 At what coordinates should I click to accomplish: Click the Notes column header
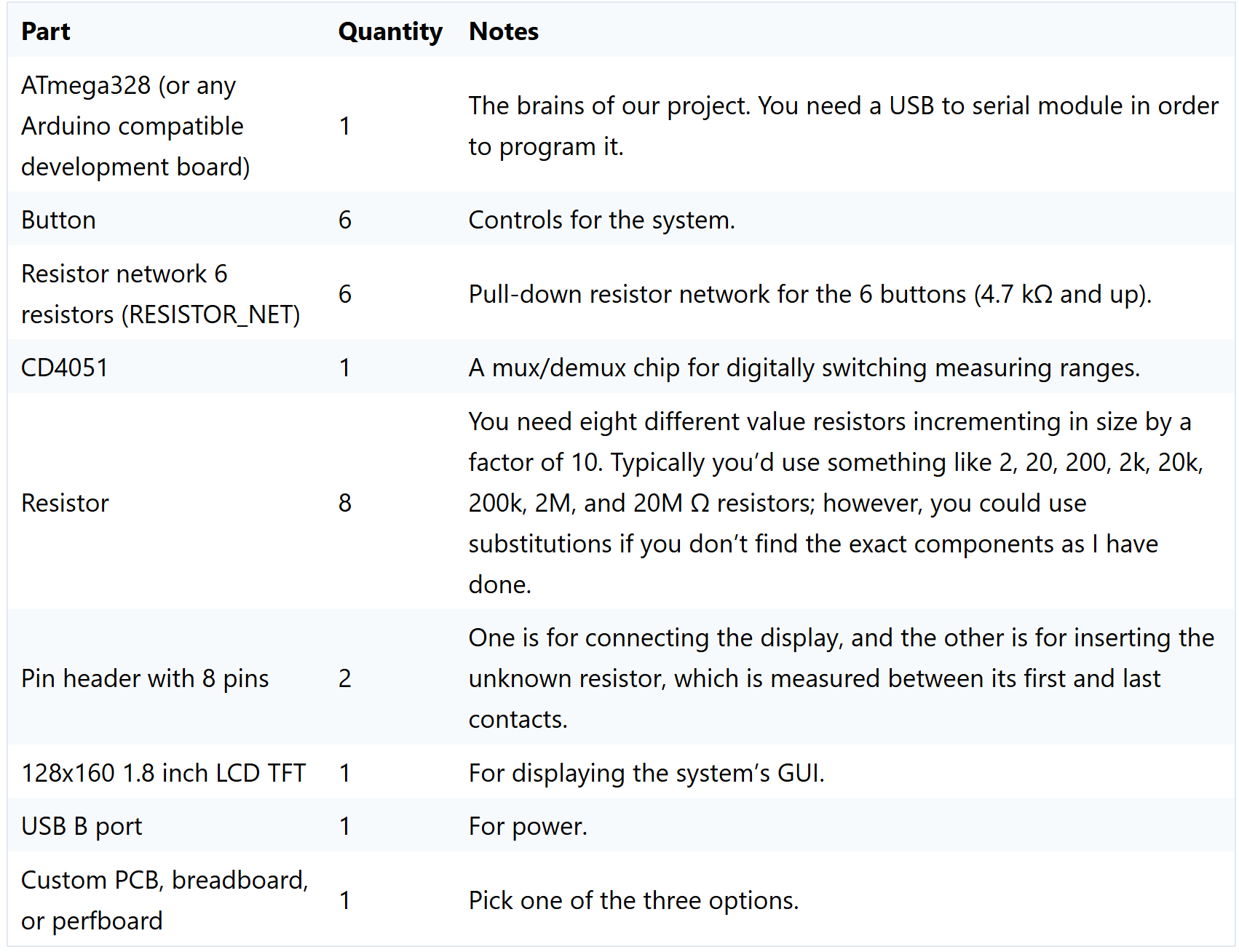[504, 31]
